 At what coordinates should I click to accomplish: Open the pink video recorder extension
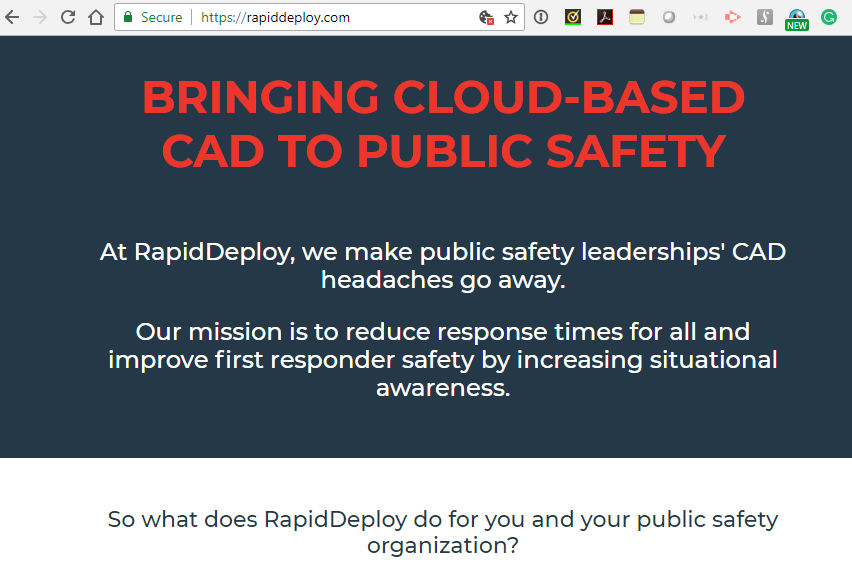[x=732, y=17]
